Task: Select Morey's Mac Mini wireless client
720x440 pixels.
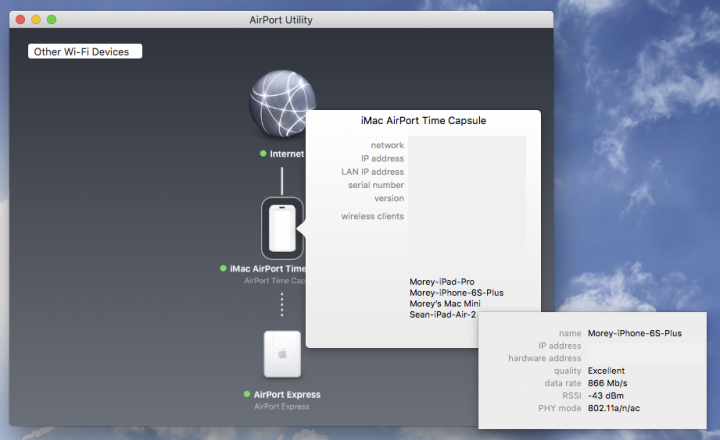Action: pos(445,304)
